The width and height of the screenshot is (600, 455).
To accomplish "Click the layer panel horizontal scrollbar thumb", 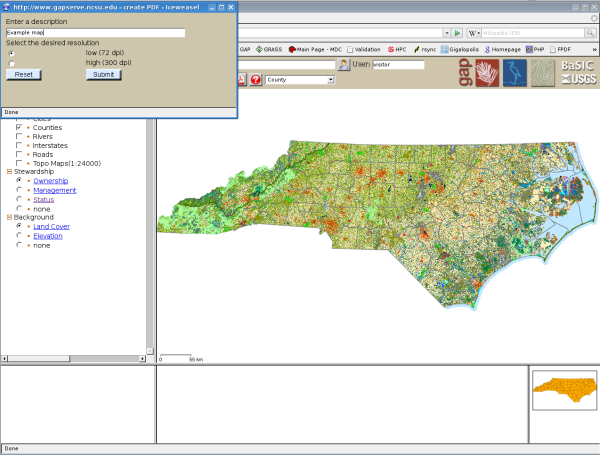I will point(39,359).
